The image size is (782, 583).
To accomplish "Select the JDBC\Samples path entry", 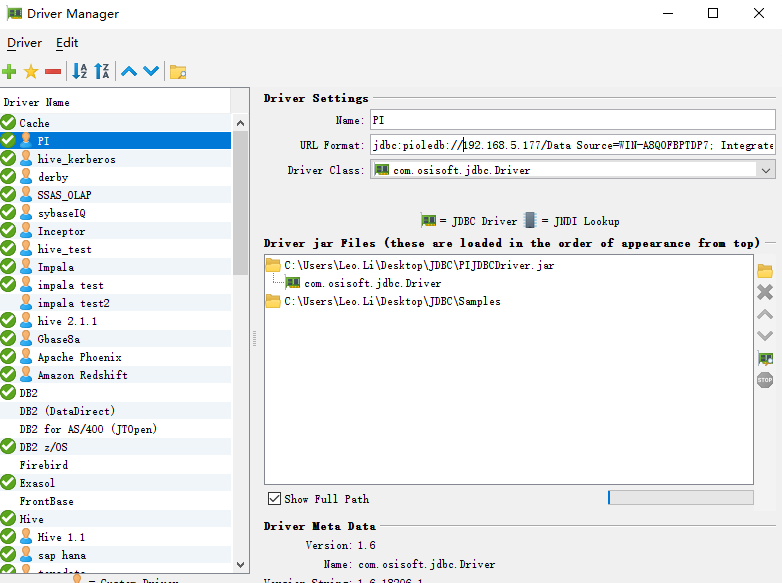I will (392, 301).
